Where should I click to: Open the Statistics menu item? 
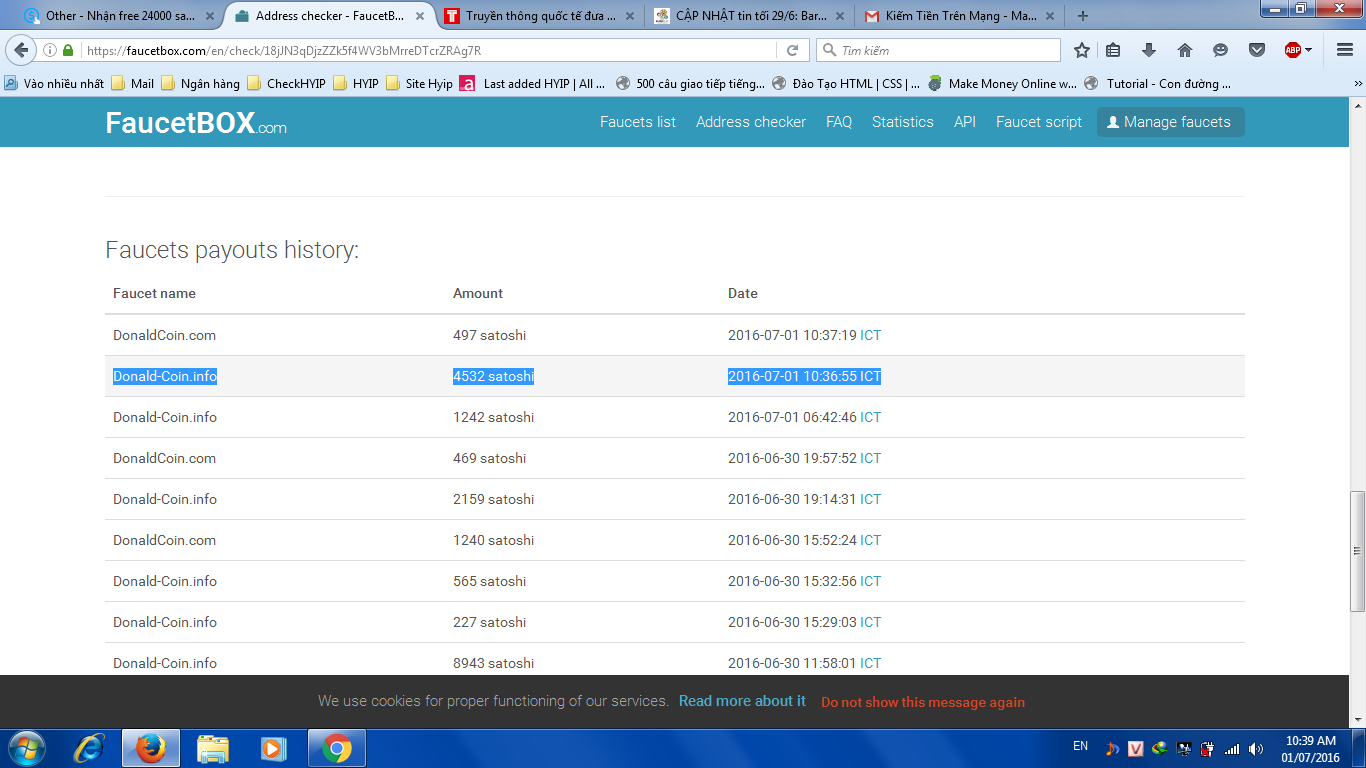(903, 122)
